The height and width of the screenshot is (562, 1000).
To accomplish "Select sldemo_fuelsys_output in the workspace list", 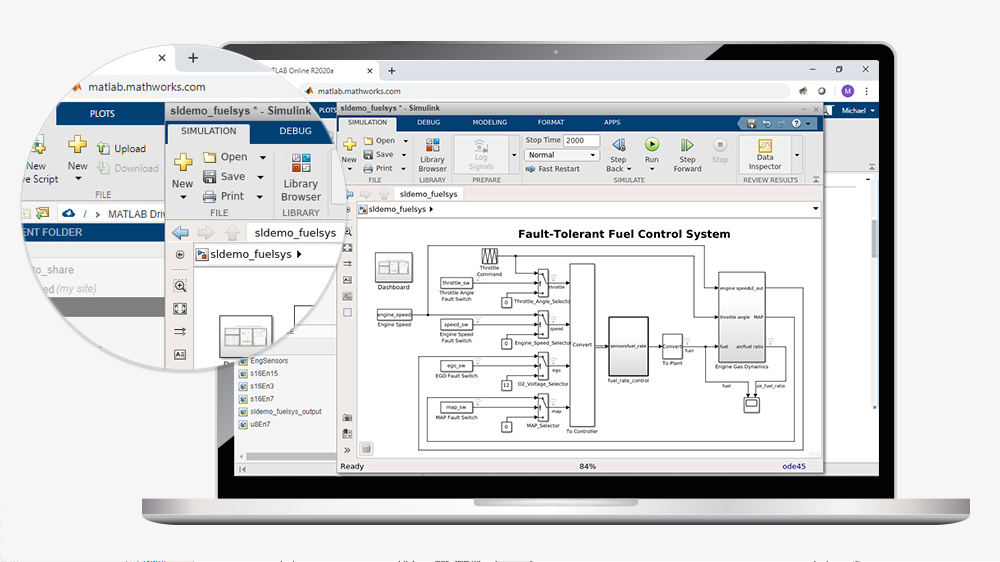I will (x=280, y=411).
